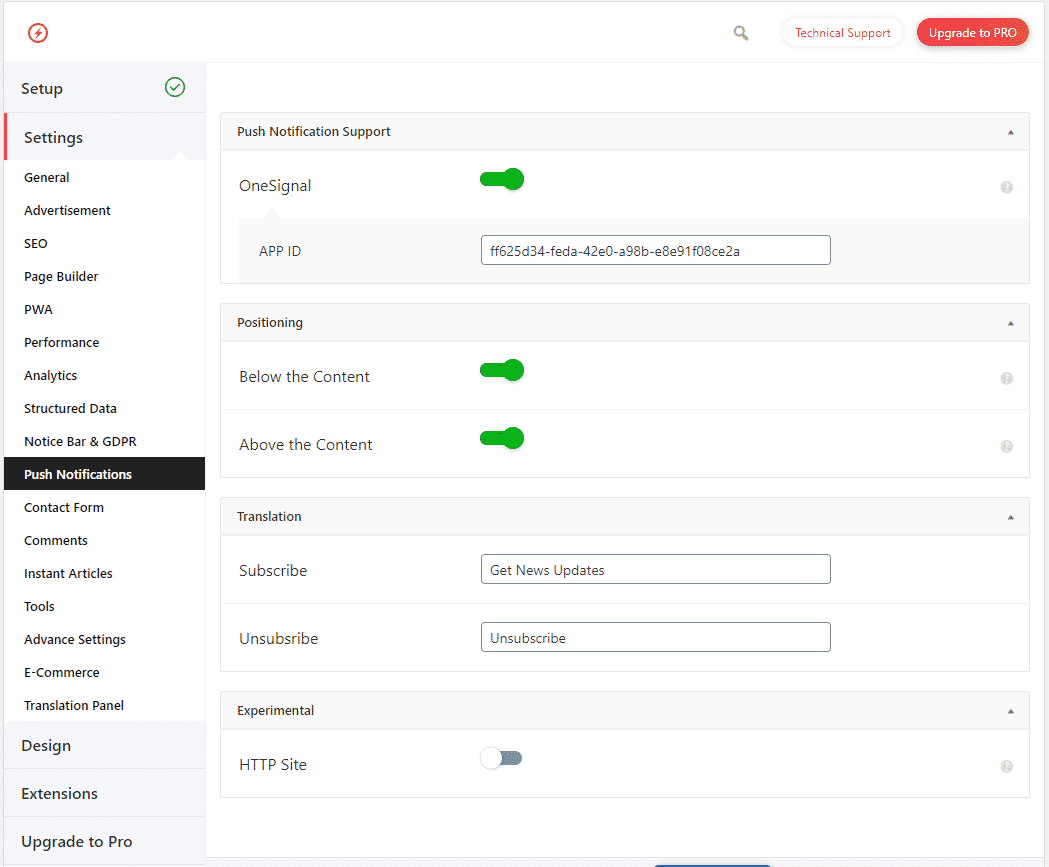Click help icon for Below the Content
The width and height of the screenshot is (1049, 867).
pos(1006,379)
